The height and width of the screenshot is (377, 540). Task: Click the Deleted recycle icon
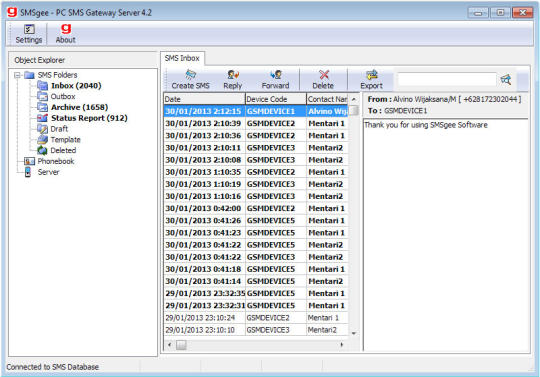click(x=42, y=150)
